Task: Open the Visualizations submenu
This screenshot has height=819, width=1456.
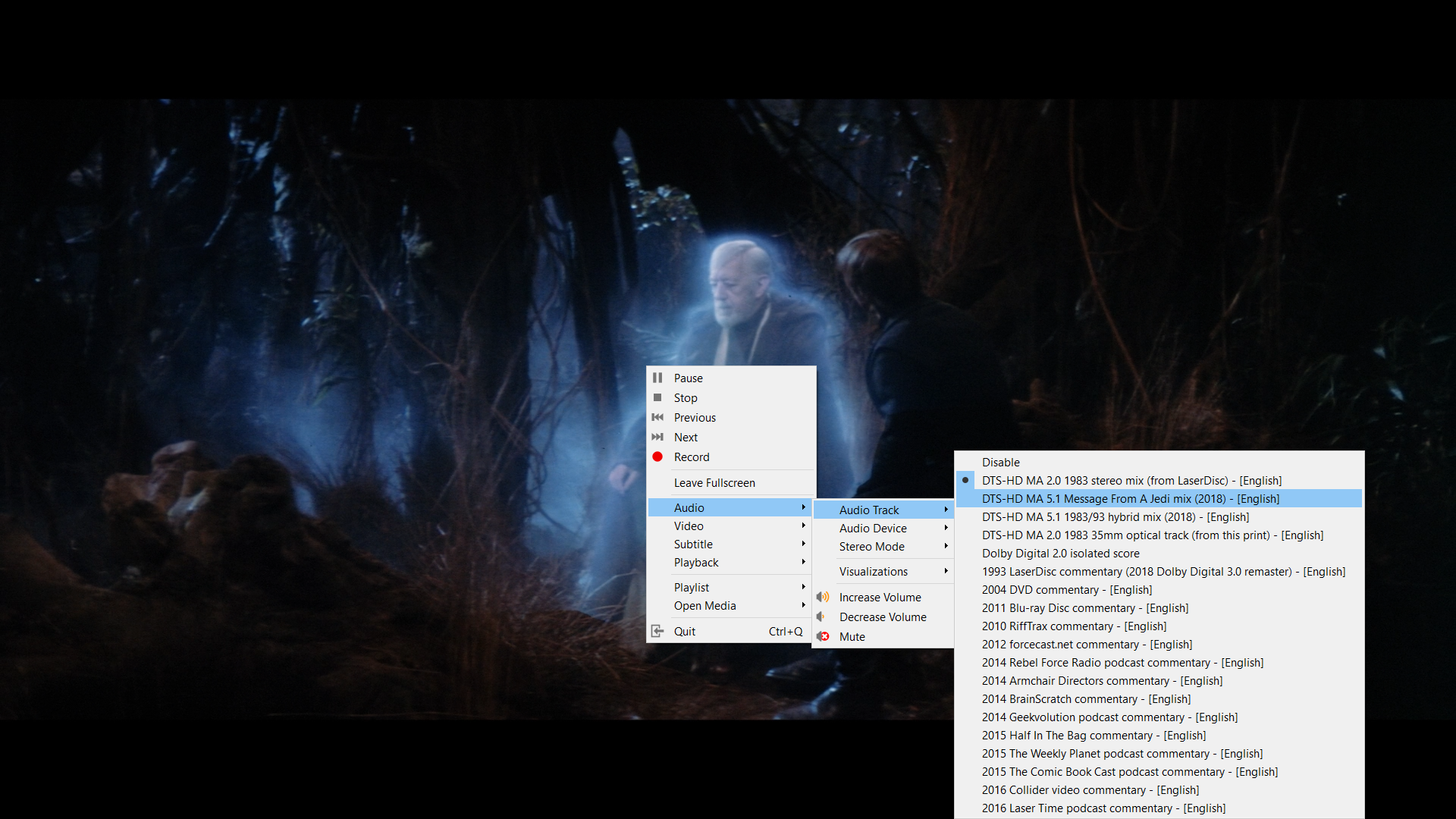Action: point(883,572)
